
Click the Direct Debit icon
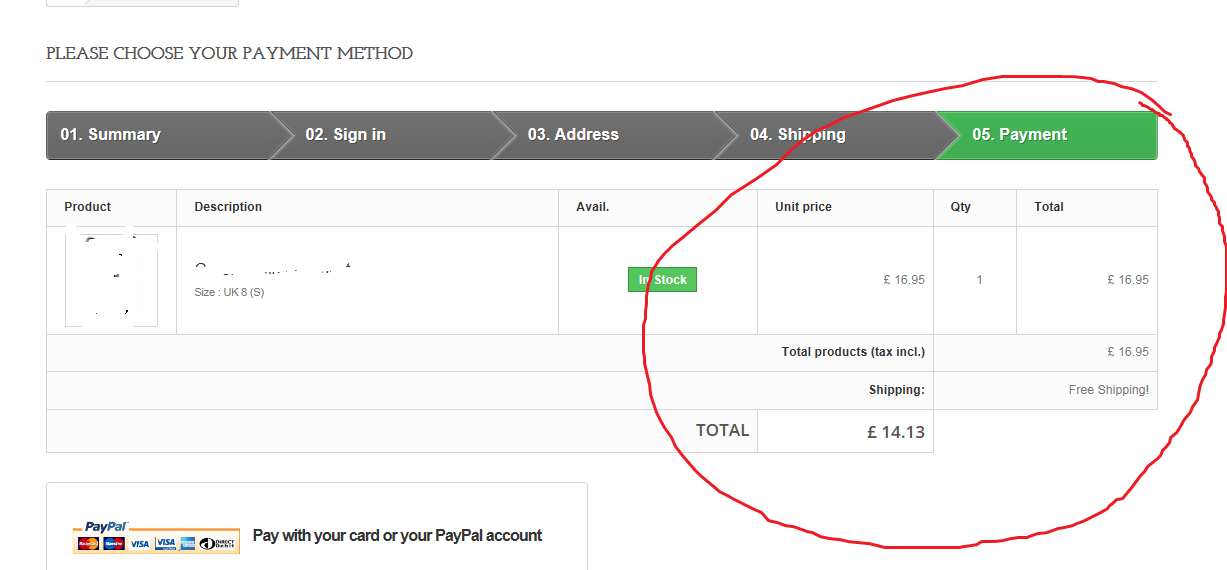point(218,543)
